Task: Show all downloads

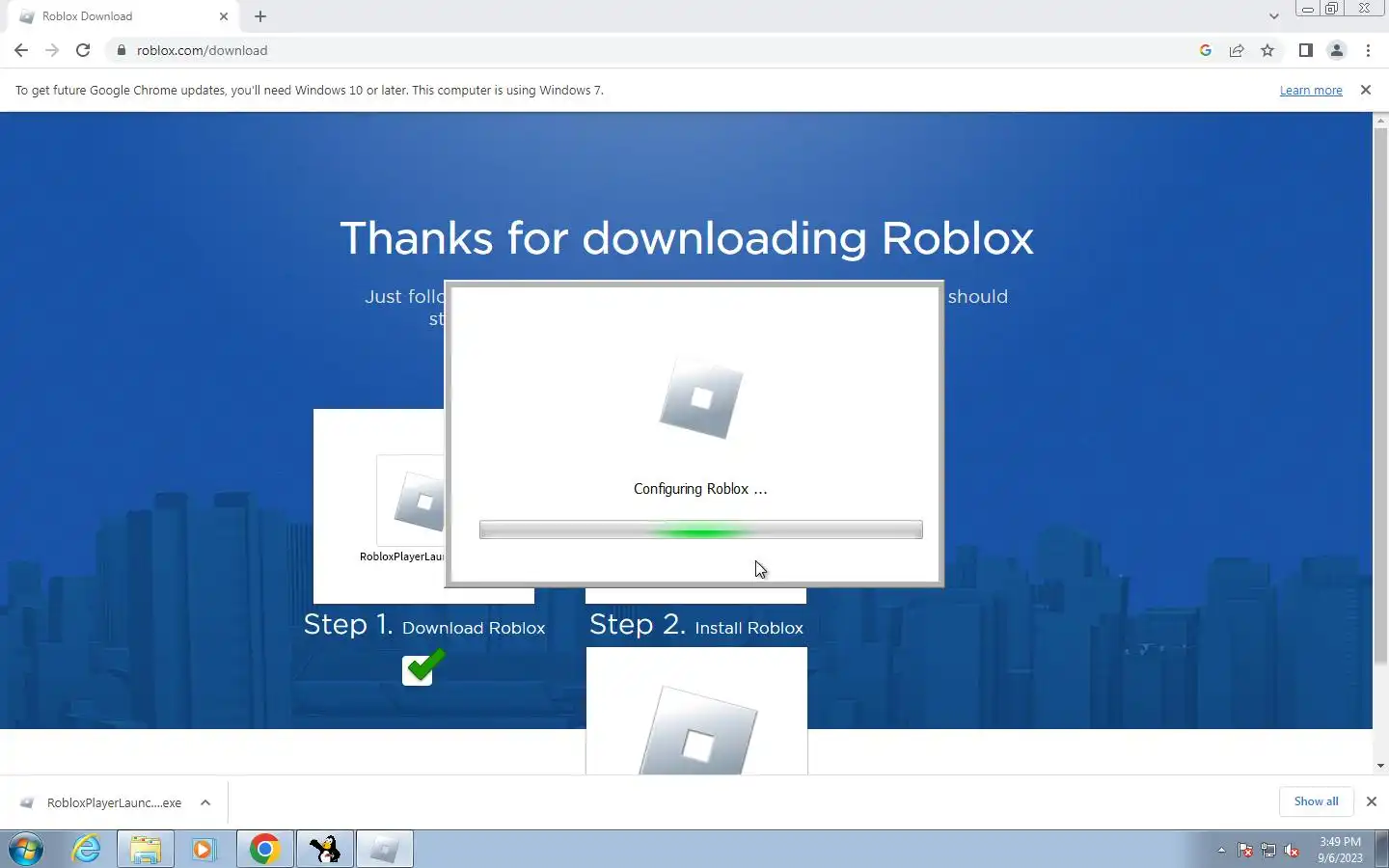Action: point(1316,801)
